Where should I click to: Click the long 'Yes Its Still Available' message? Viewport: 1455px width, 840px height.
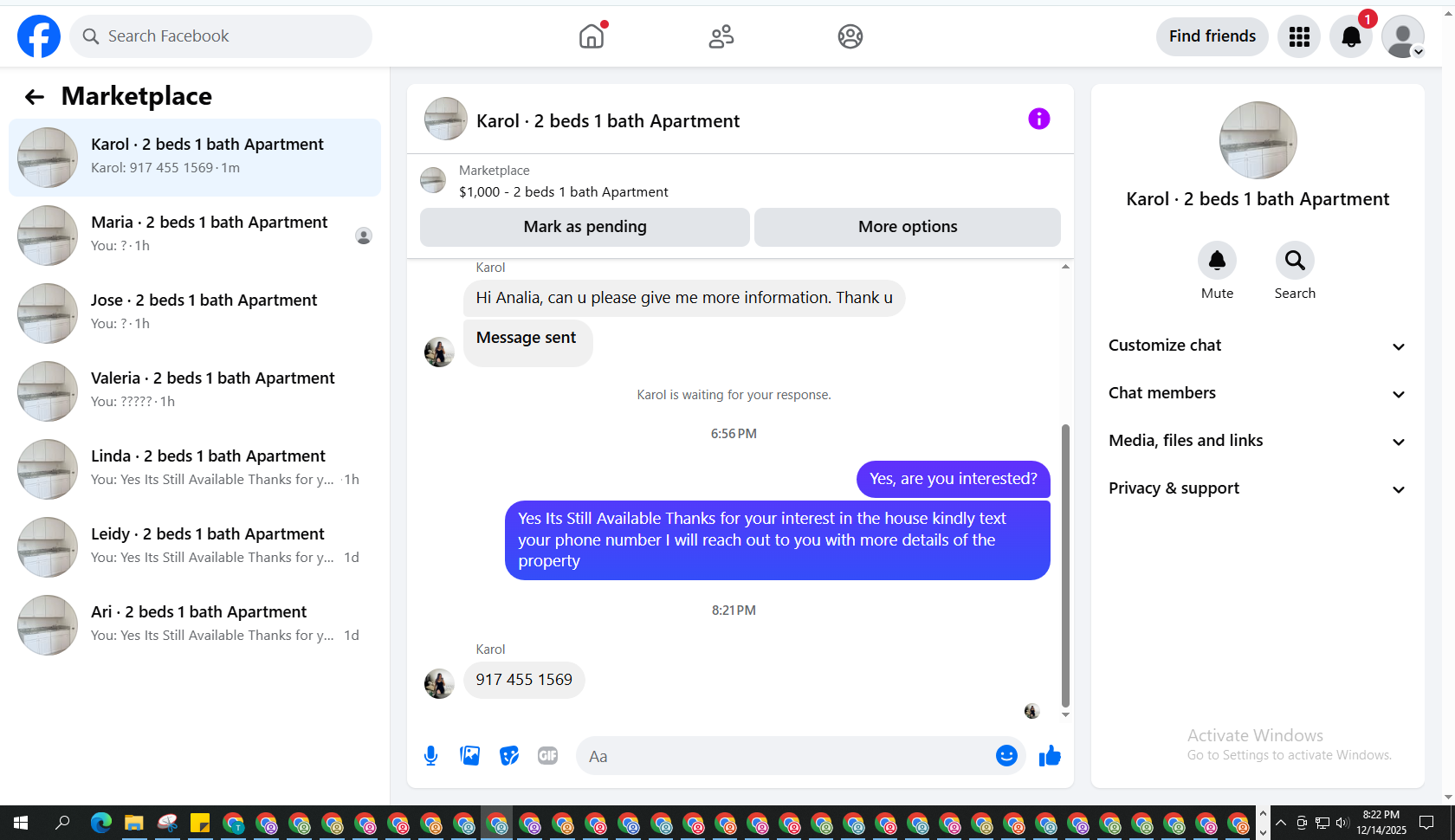click(x=778, y=540)
